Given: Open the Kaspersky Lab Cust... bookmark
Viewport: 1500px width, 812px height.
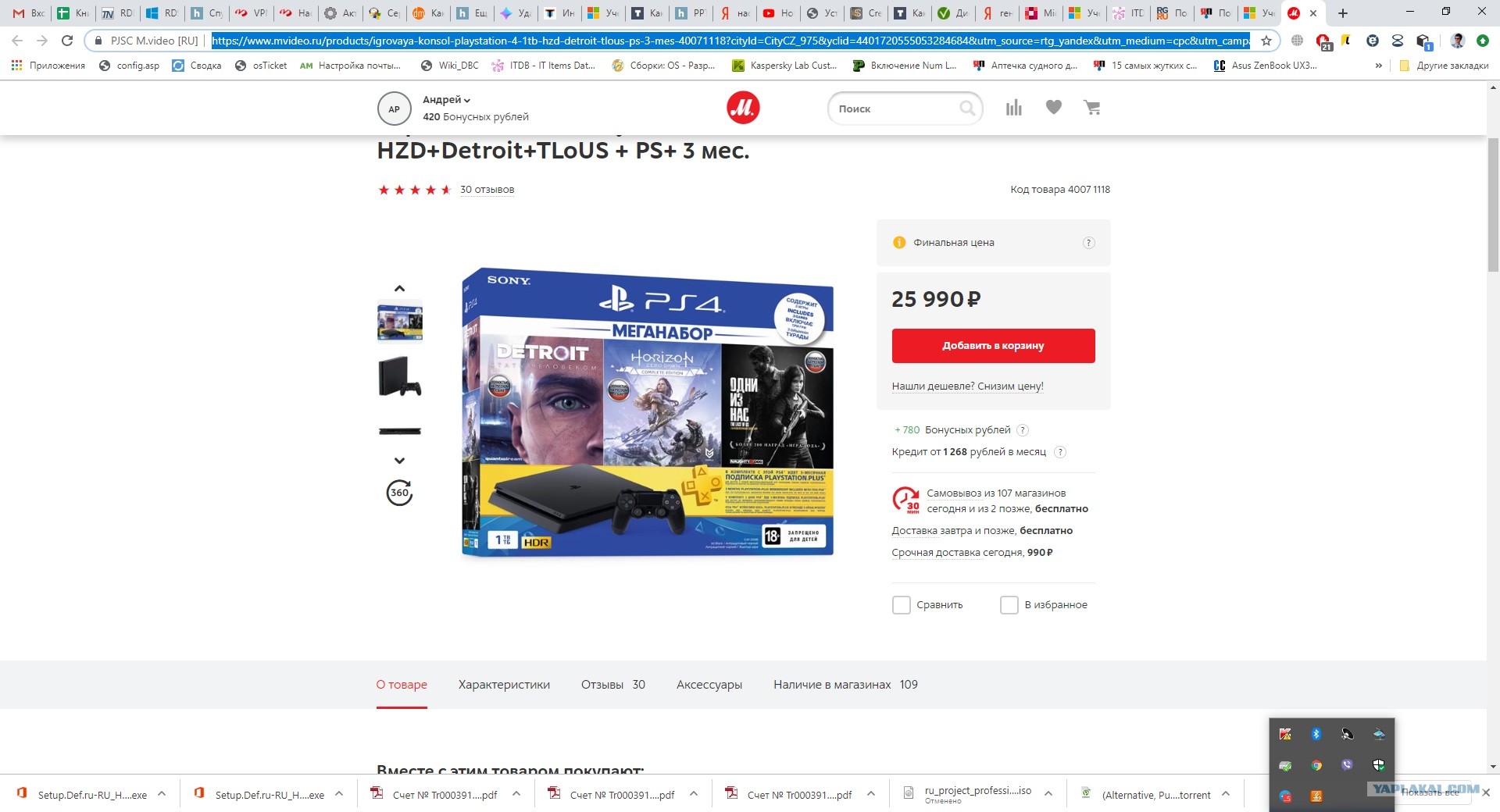Looking at the screenshot, I should [x=784, y=66].
